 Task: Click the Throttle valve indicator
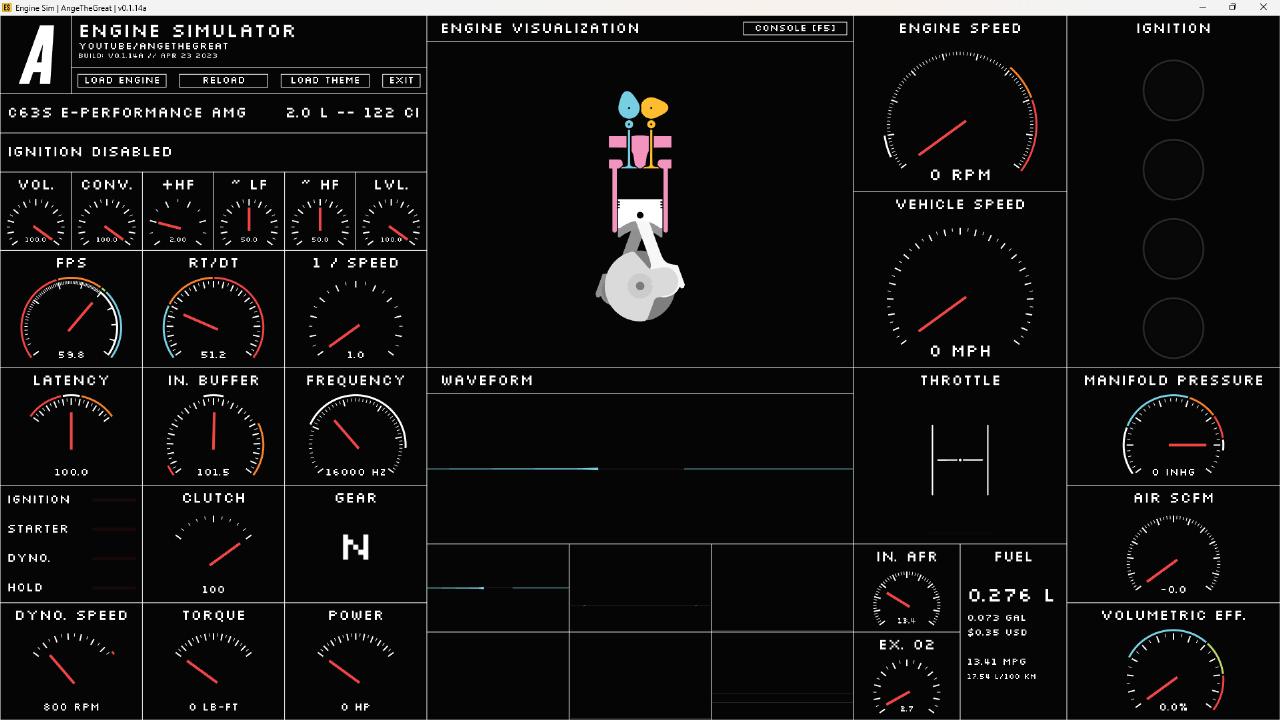click(x=960, y=460)
